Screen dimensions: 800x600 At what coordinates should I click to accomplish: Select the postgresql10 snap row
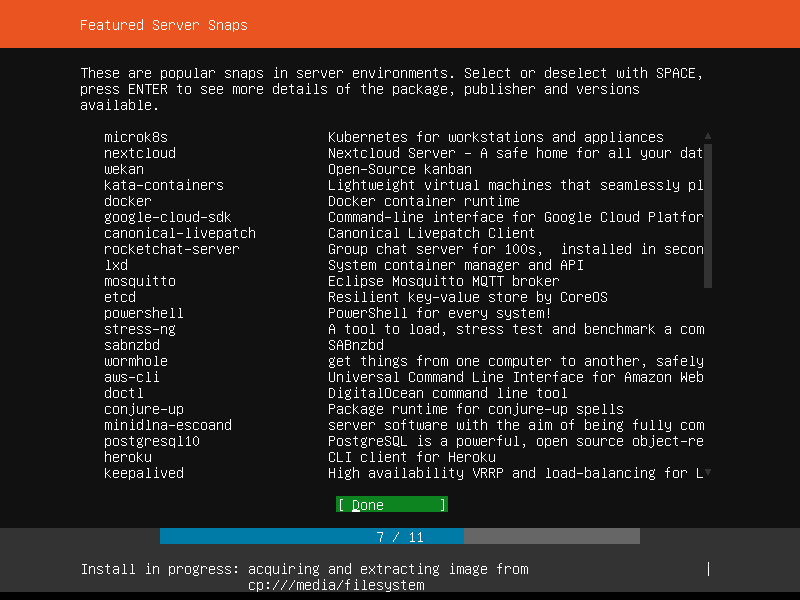tap(391, 441)
